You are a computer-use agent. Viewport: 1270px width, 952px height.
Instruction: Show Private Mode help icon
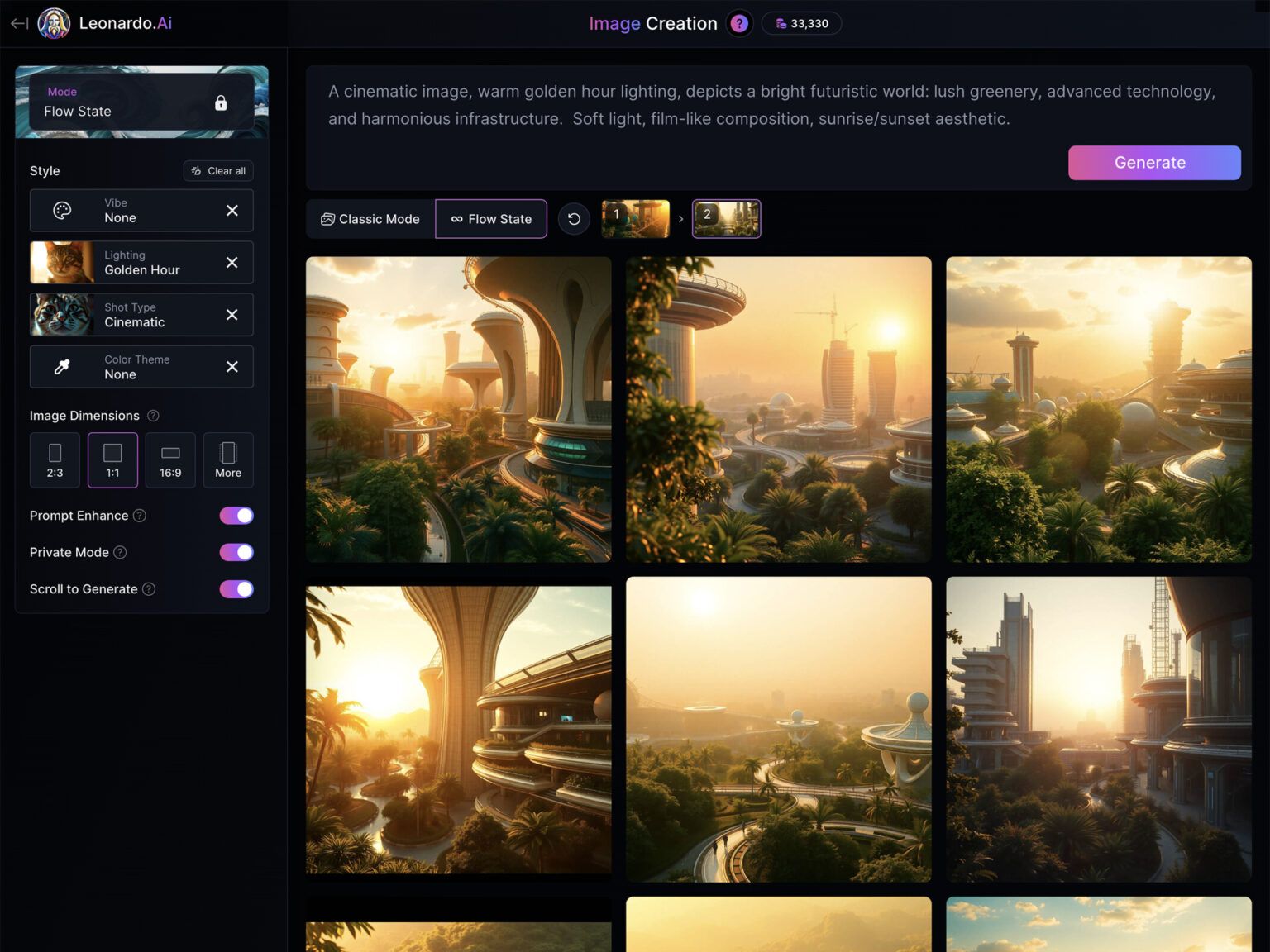tap(120, 552)
